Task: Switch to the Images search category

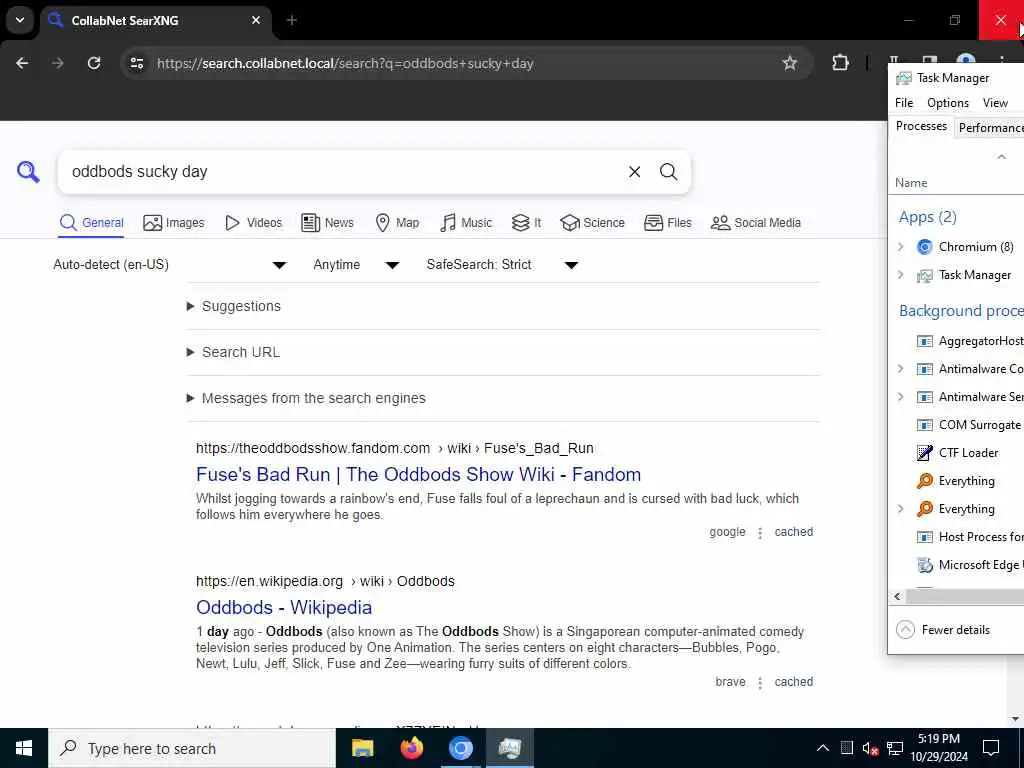Action: point(174,223)
